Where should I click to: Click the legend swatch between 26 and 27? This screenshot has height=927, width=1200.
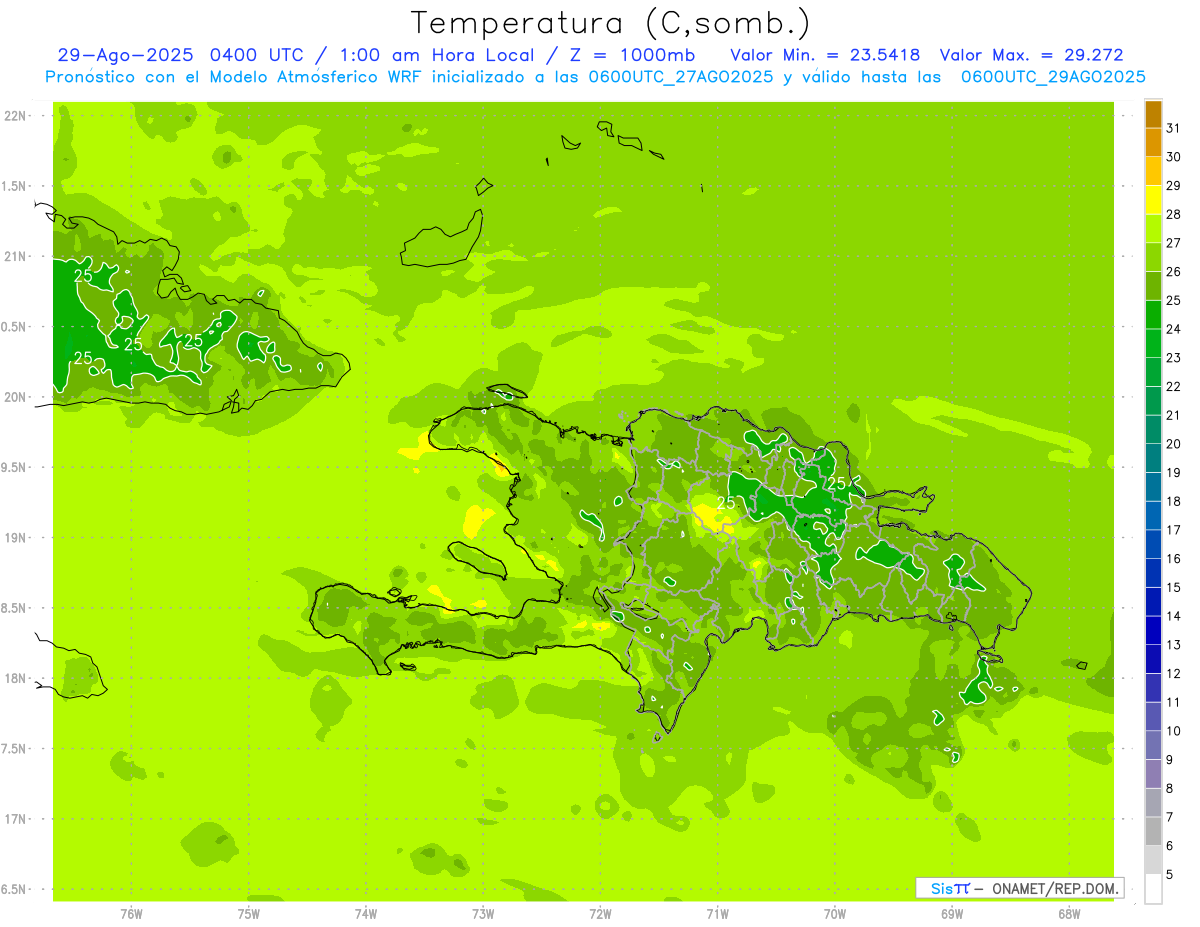(x=1153, y=257)
